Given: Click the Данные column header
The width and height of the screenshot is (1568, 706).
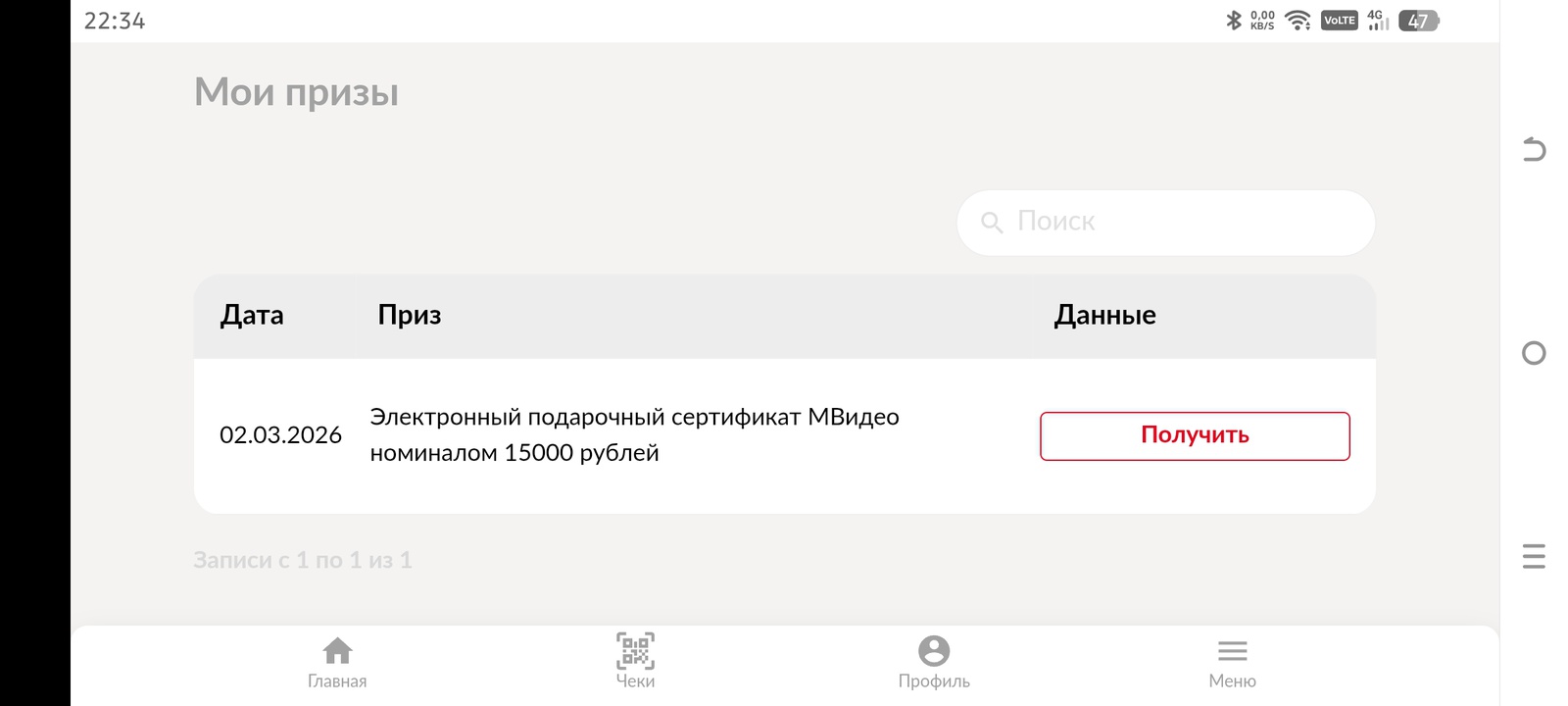Looking at the screenshot, I should click(1104, 315).
